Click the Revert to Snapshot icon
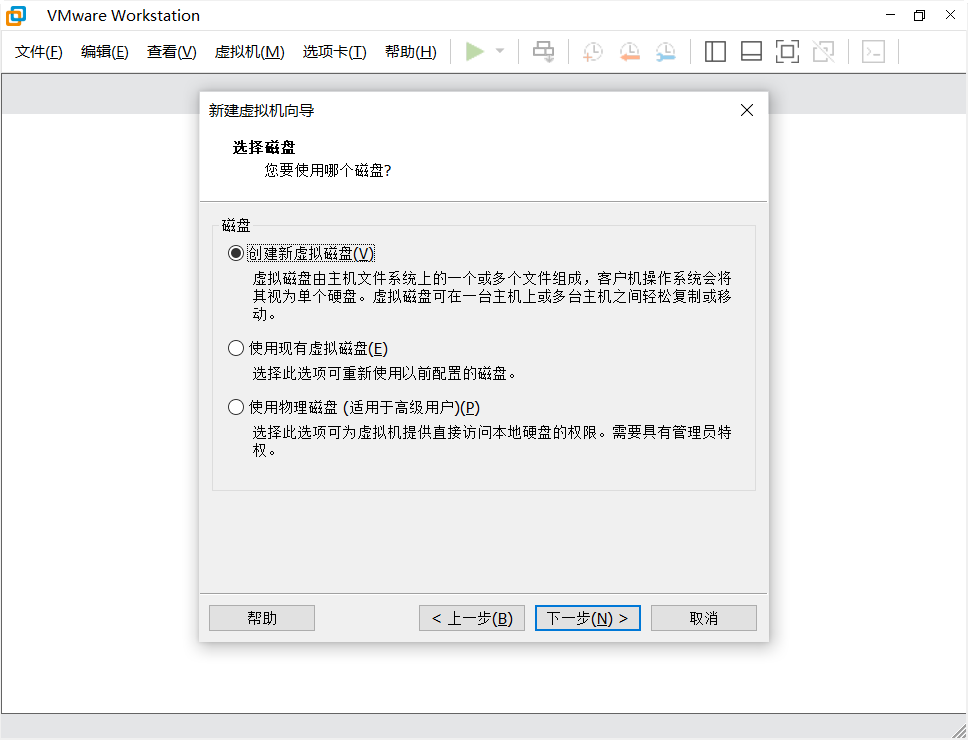Image resolution: width=968 pixels, height=740 pixels. point(629,52)
